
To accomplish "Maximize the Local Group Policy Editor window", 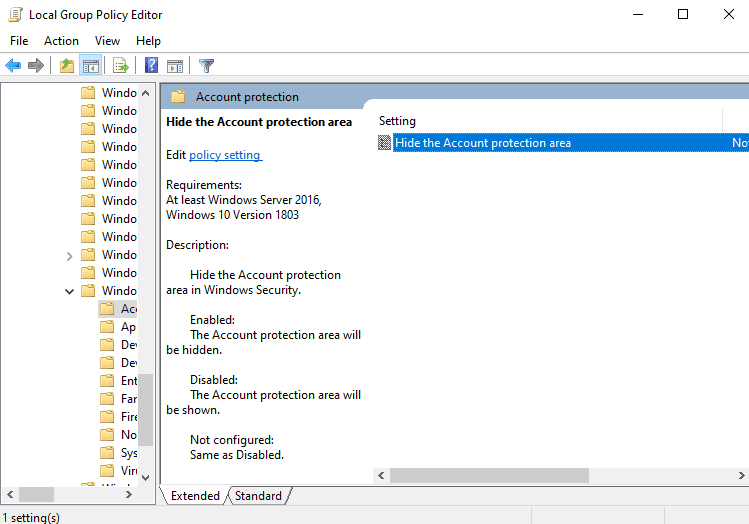I will tap(683, 14).
